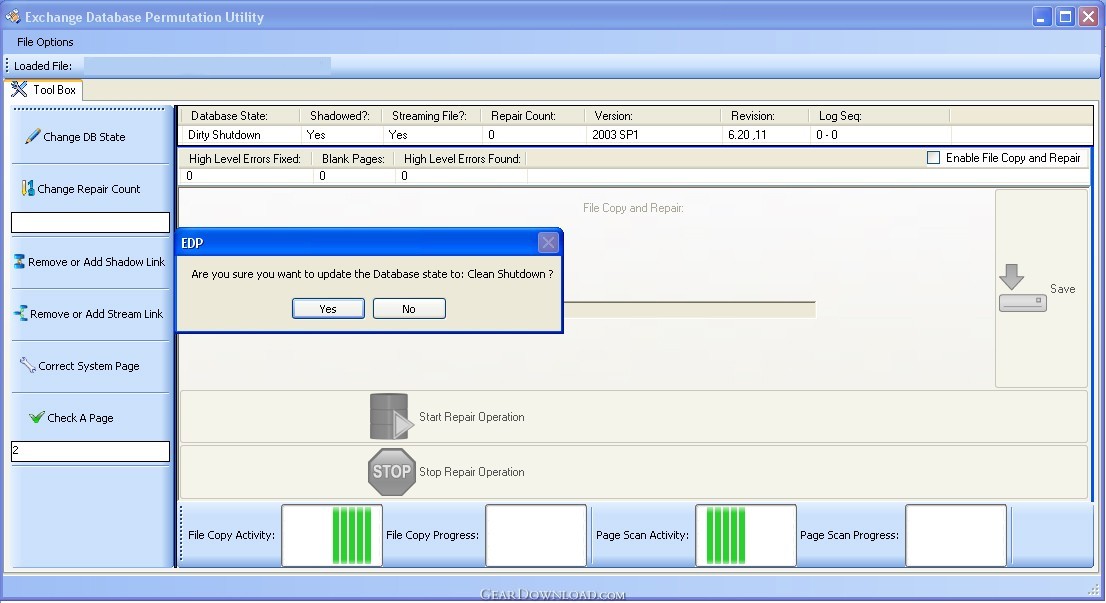
Task: Click the 6.20 ,11 revision value
Action: tap(747, 135)
